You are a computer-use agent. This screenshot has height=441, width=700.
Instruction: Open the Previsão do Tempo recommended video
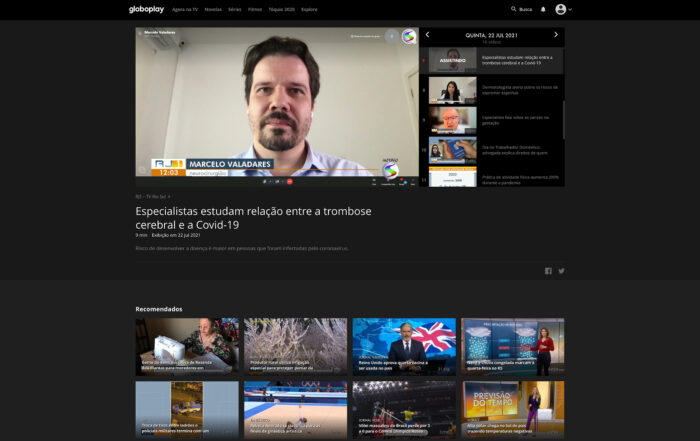[512, 410]
